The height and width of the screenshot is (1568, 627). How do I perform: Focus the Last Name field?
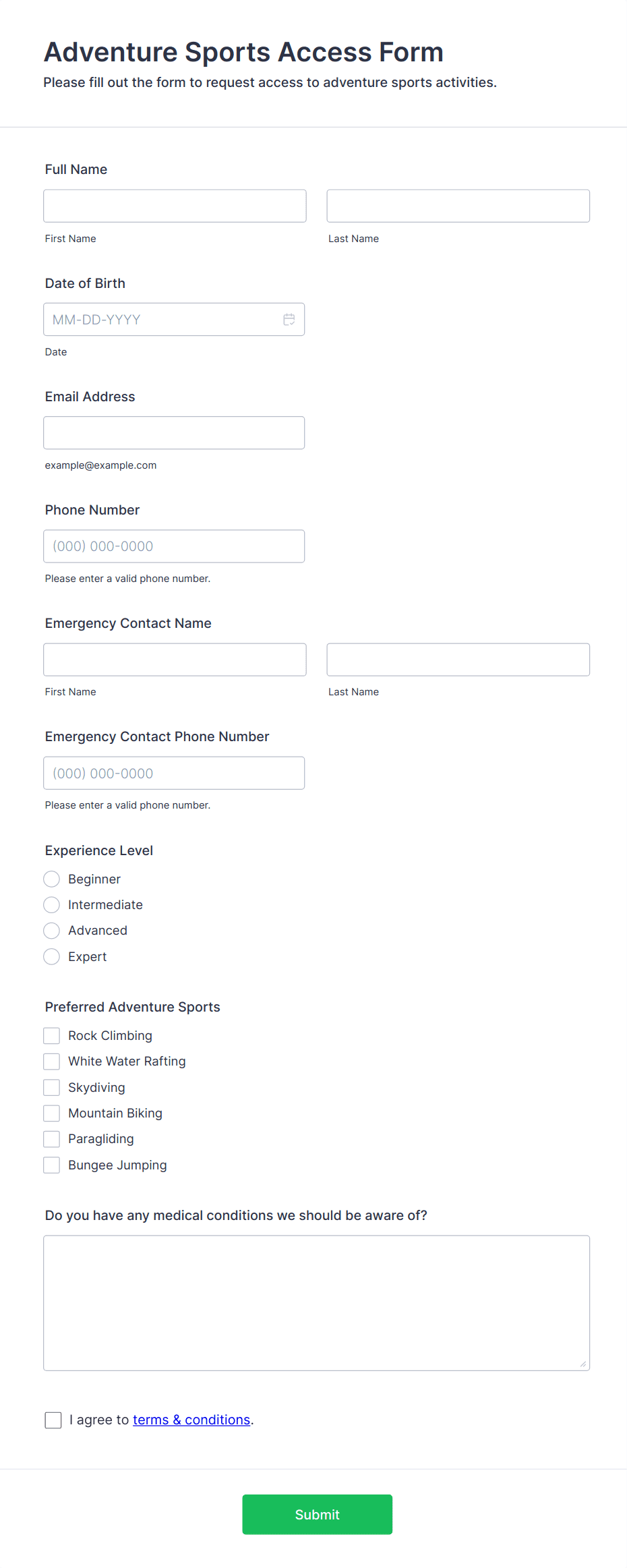coord(458,206)
